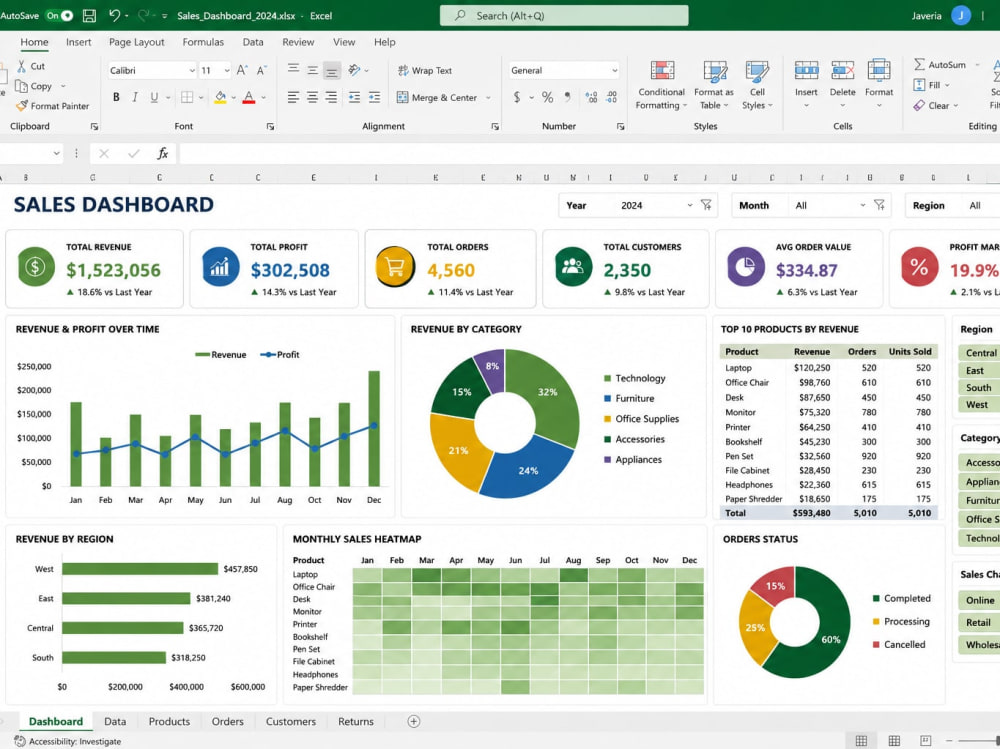Image resolution: width=1000 pixels, height=749 pixels.
Task: Select Retail sales channel slicer button
Action: coord(980,622)
